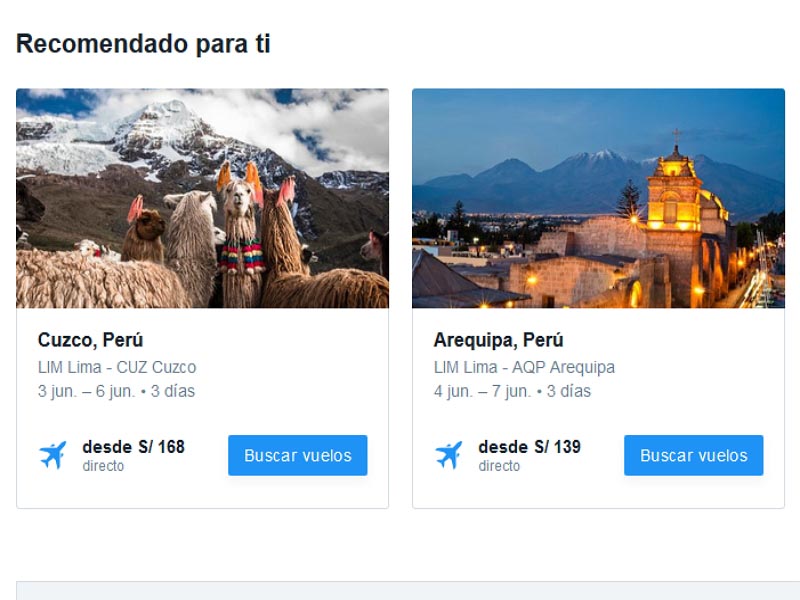Click the directo label under Cuzco price

coord(103,466)
